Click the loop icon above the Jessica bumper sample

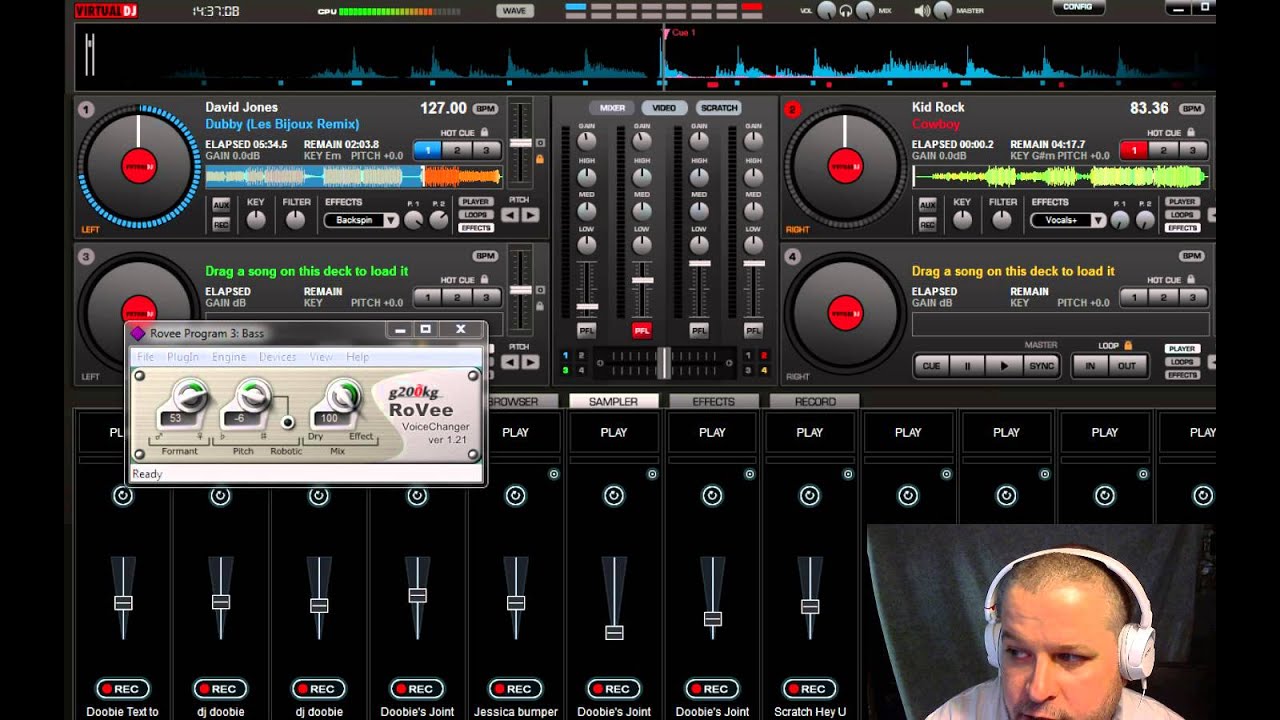tap(515, 496)
